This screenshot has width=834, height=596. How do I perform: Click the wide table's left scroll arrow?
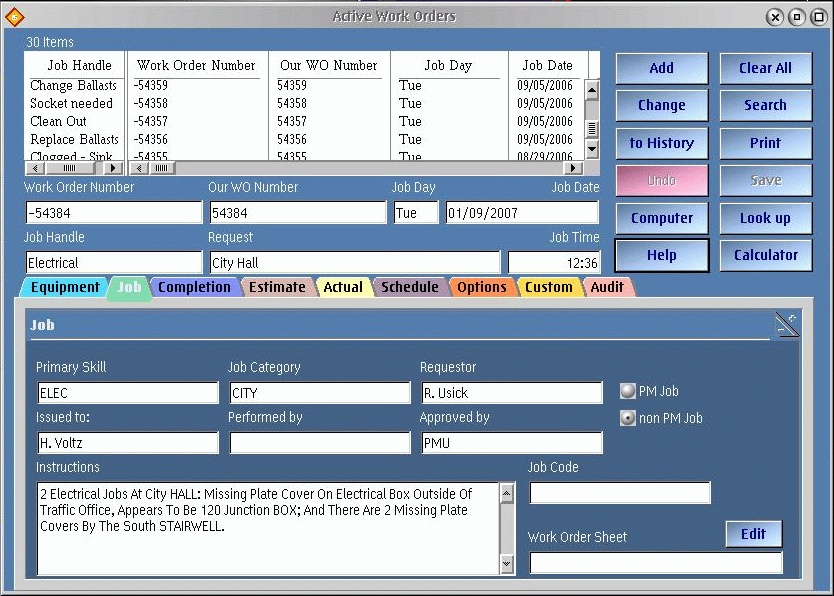pos(139,169)
